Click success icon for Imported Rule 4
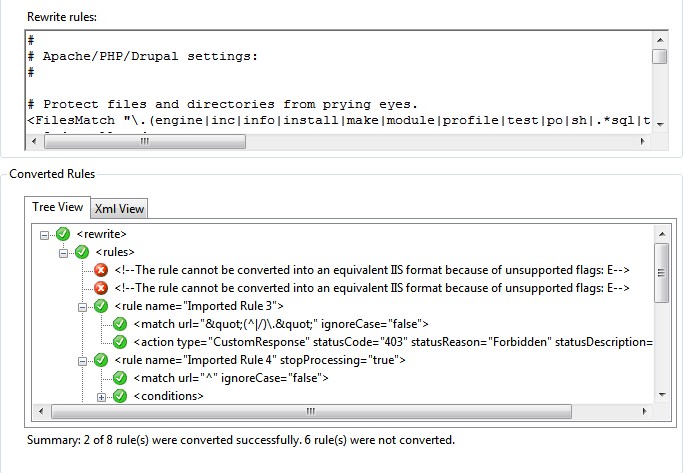683x473 pixels. point(101,360)
